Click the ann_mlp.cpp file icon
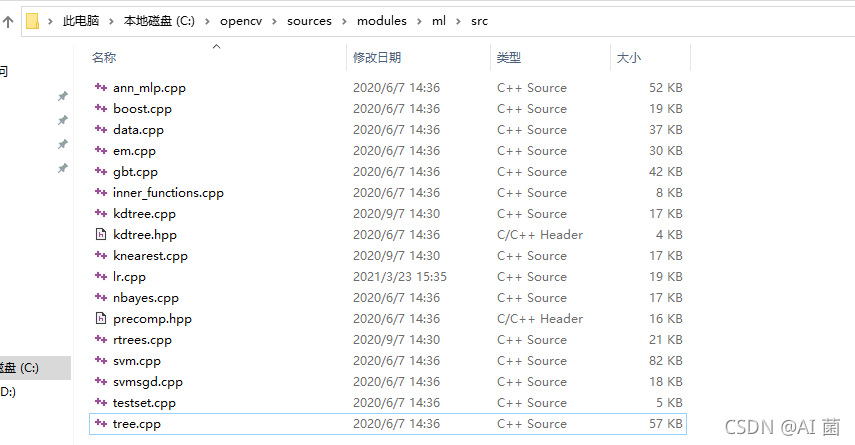This screenshot has width=855, height=445. pos(101,87)
